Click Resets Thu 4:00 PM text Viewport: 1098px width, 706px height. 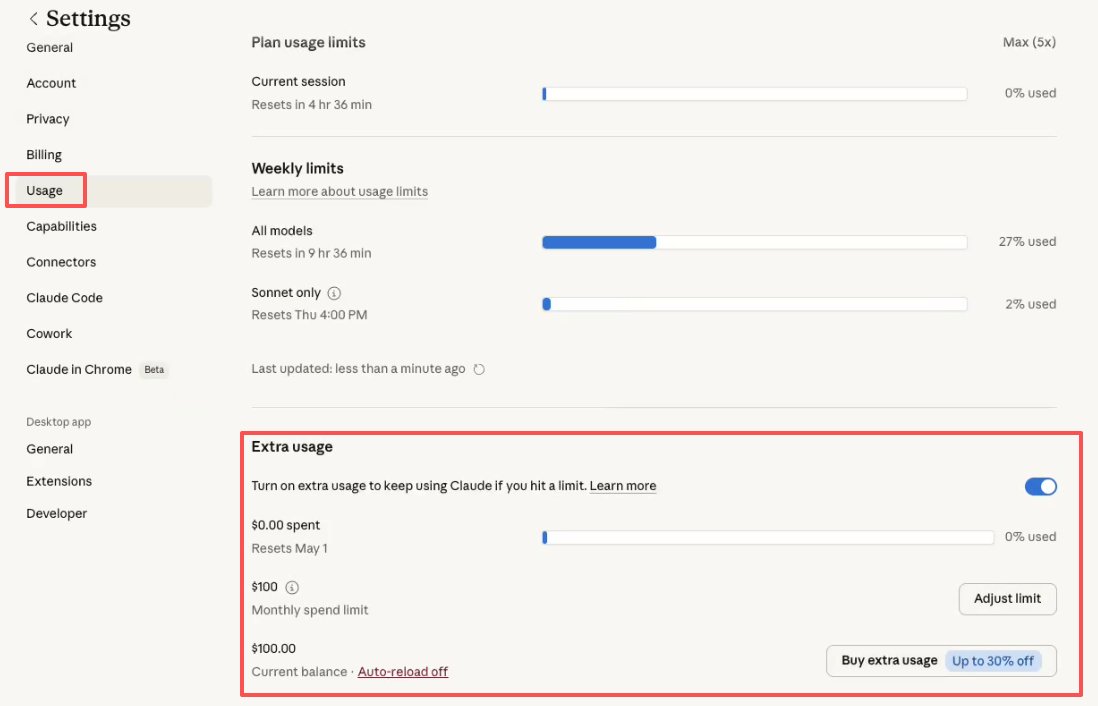tap(309, 314)
